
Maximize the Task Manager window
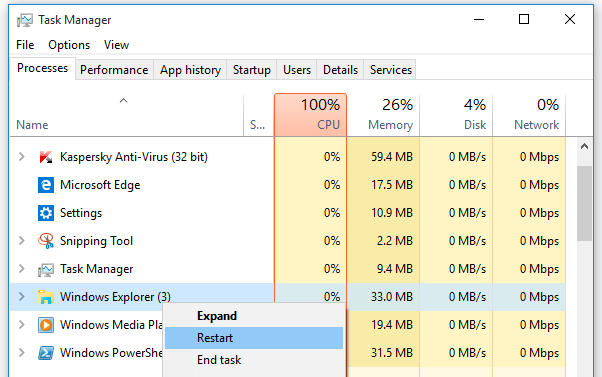(524, 19)
